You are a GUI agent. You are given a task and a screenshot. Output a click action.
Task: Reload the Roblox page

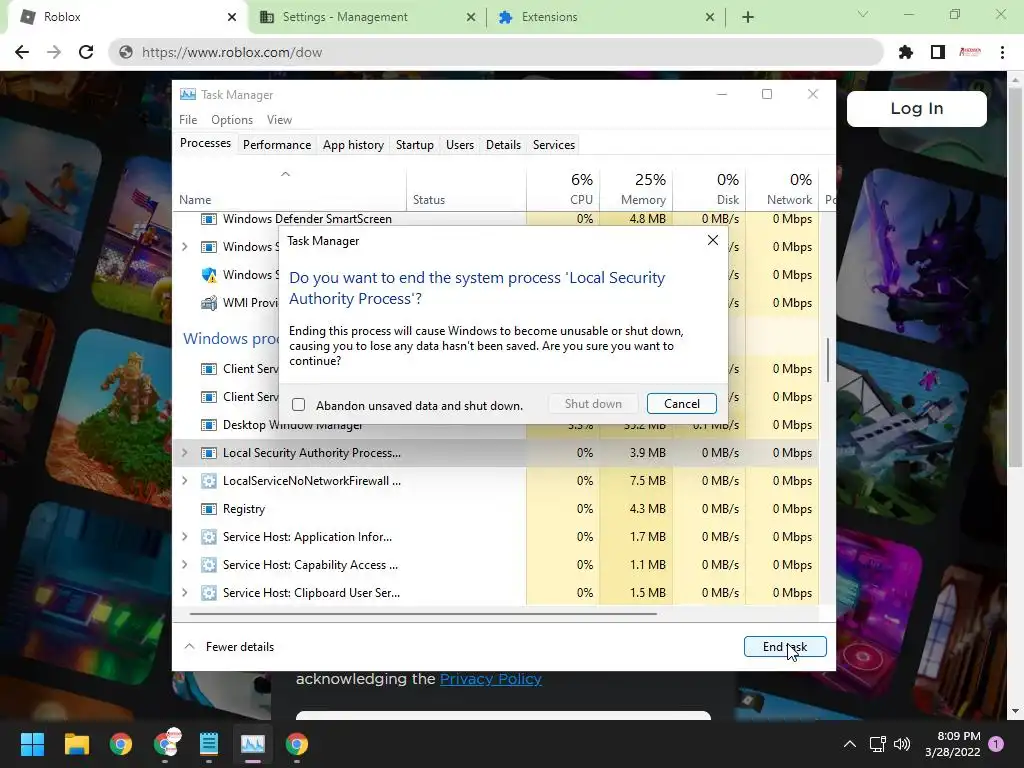86,52
